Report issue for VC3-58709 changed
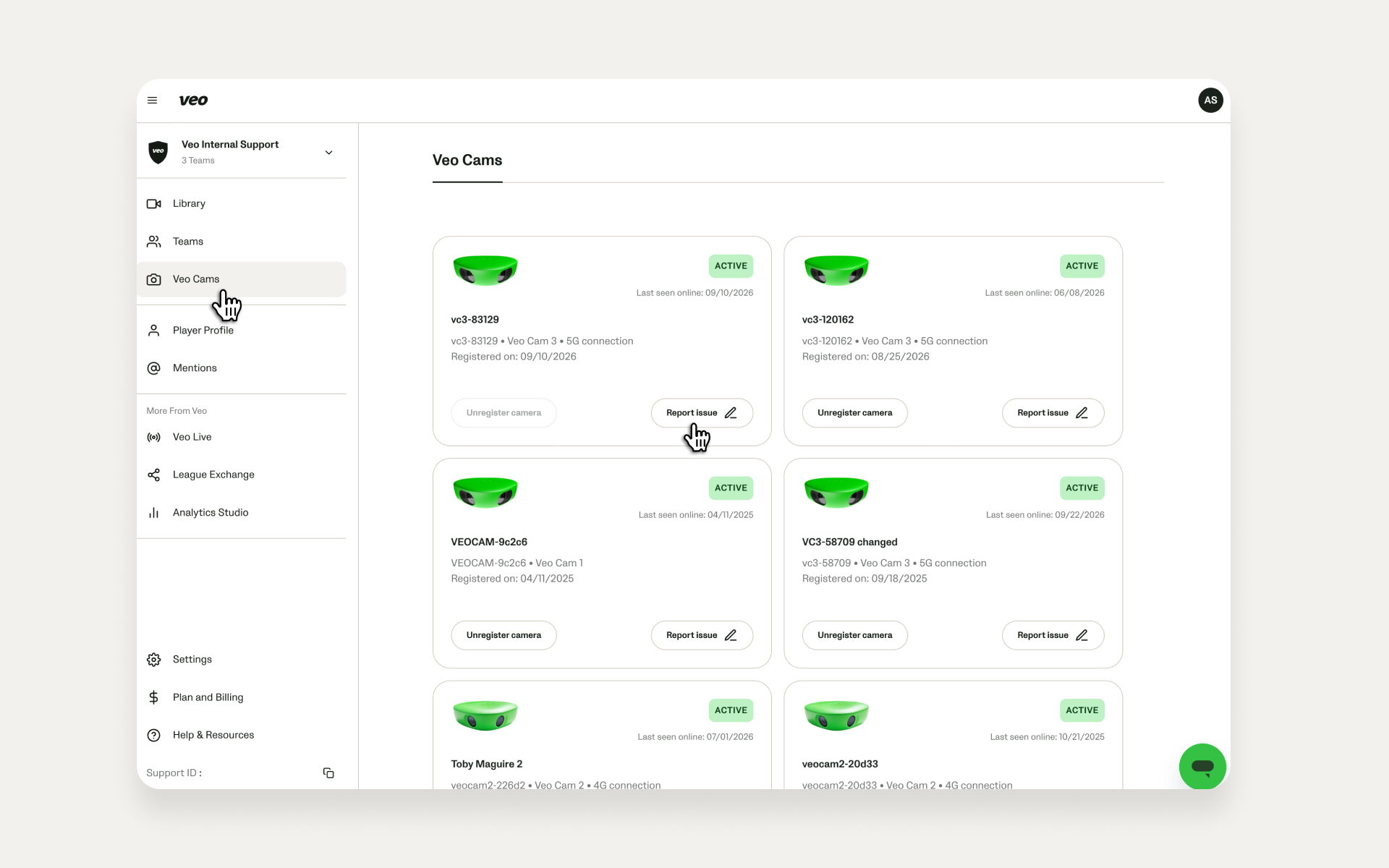 (x=1053, y=635)
